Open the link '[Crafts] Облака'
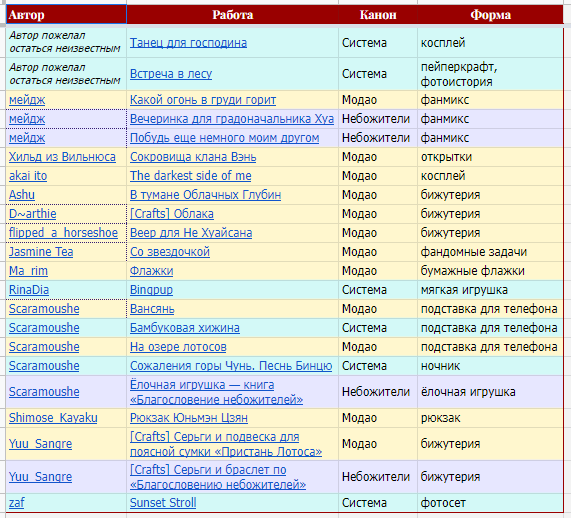The image size is (571, 518). tap(172, 213)
